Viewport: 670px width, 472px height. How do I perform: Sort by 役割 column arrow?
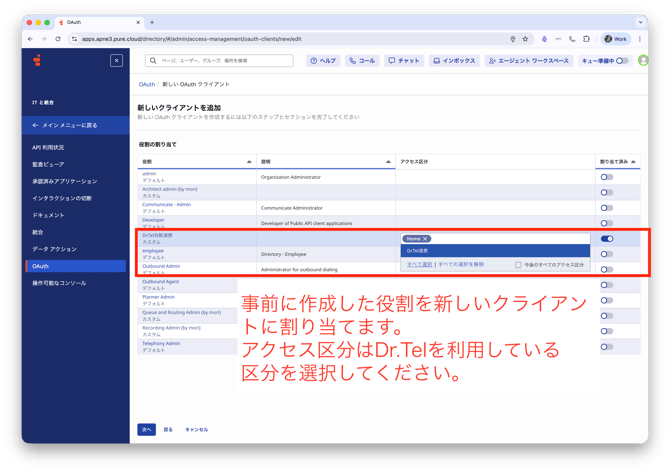[249, 161]
